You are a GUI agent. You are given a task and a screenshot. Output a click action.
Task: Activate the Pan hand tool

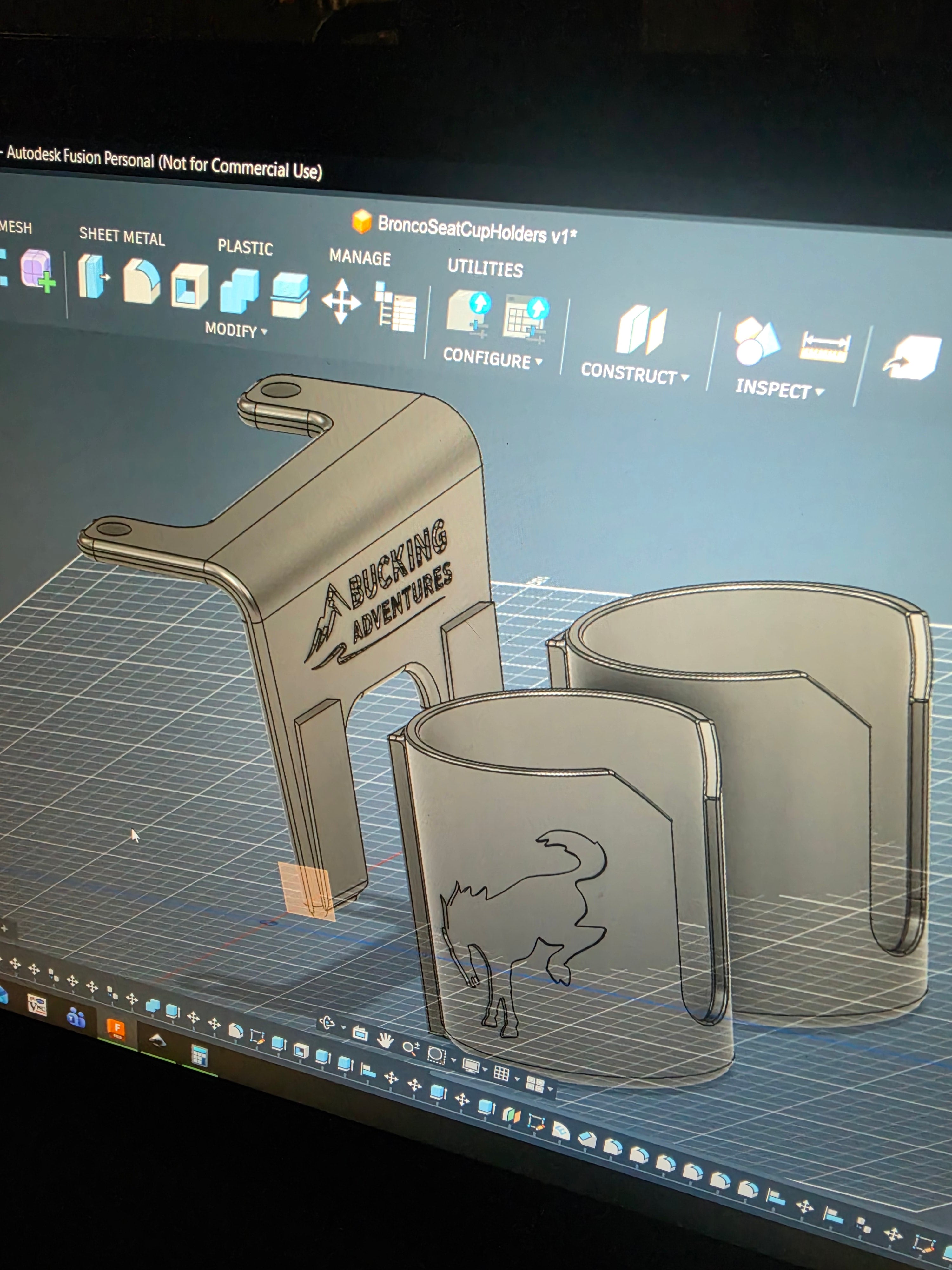click(x=385, y=1040)
